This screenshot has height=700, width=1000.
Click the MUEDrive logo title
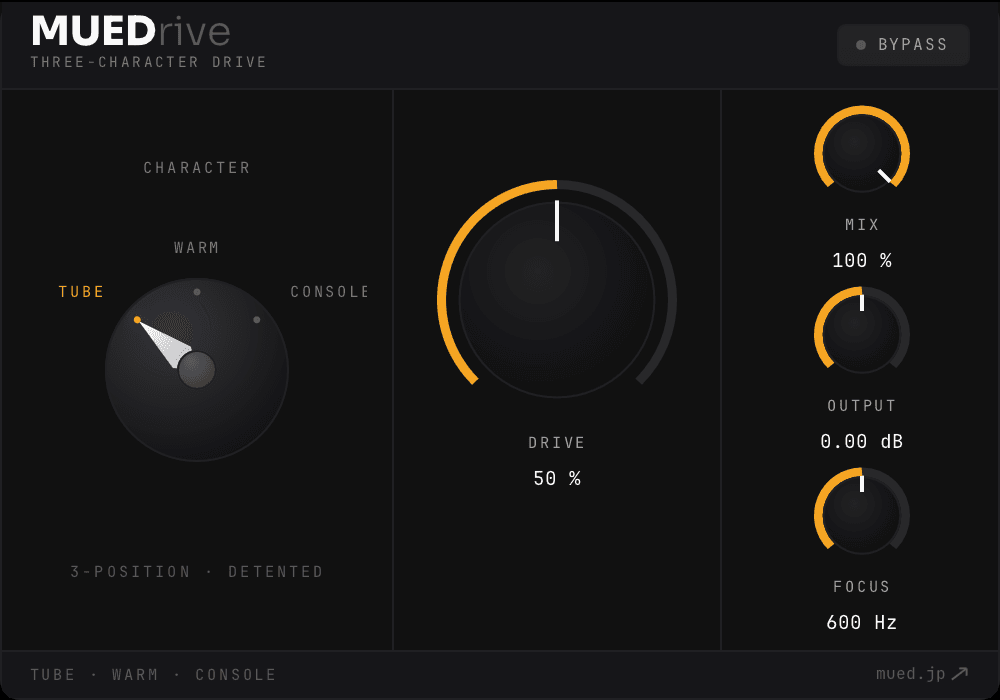(x=131, y=31)
